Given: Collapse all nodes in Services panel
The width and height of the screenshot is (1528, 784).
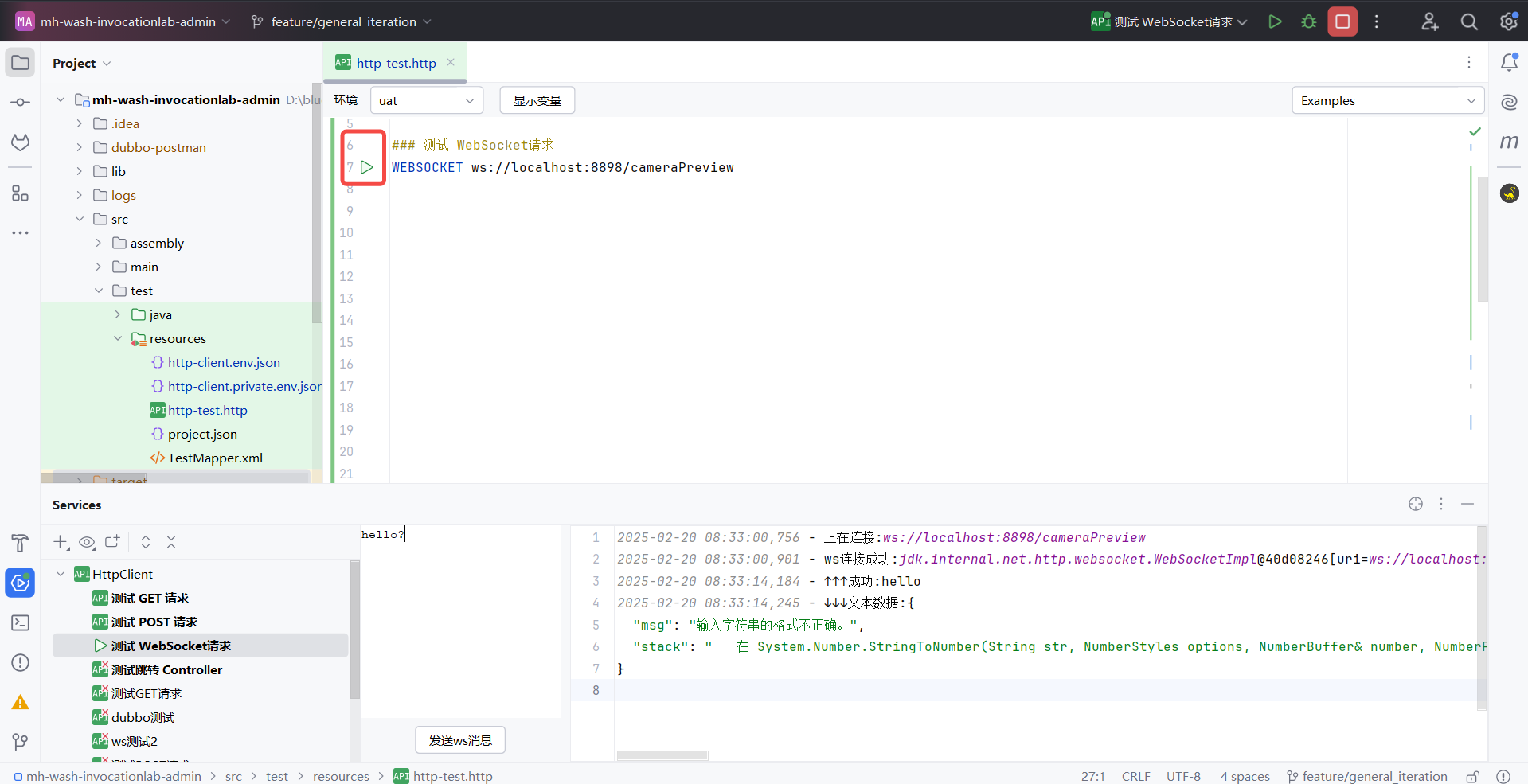Looking at the screenshot, I should click(x=171, y=542).
